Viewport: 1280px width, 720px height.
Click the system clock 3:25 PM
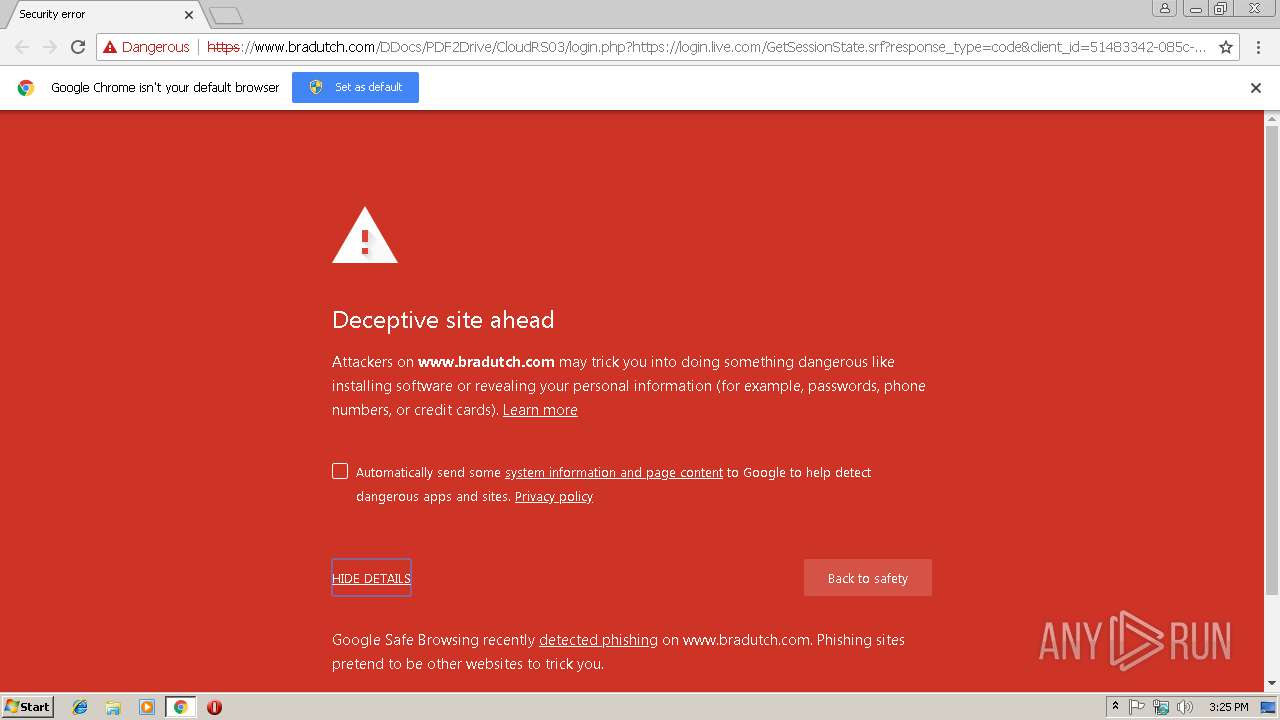tap(1228, 707)
